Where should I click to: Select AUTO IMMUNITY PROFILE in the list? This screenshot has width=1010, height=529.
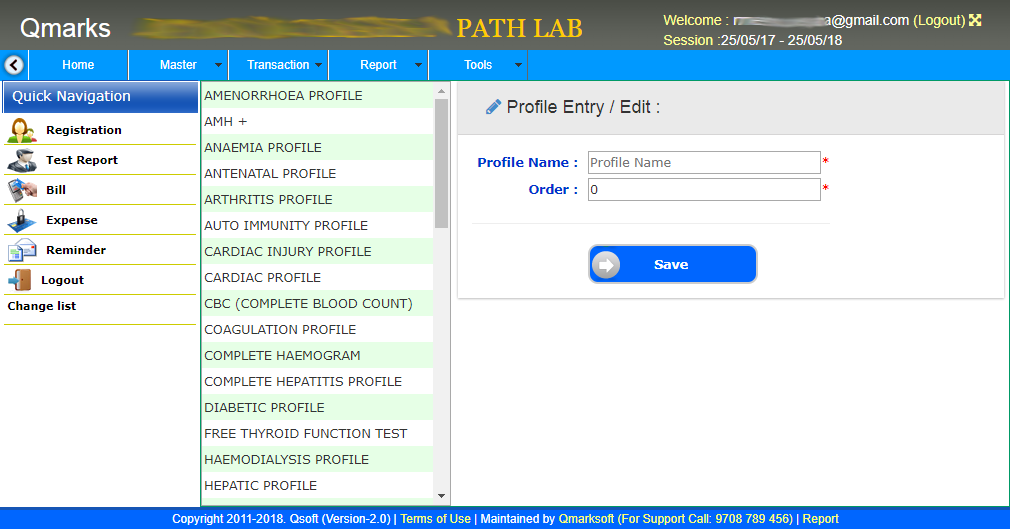click(318, 226)
